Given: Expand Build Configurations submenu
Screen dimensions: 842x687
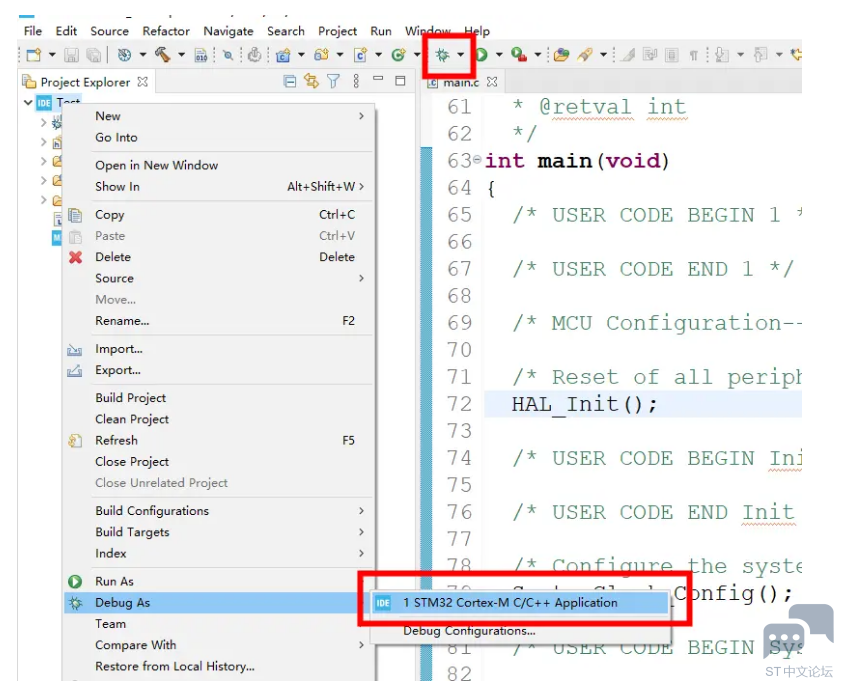Looking at the screenshot, I should (361, 511).
